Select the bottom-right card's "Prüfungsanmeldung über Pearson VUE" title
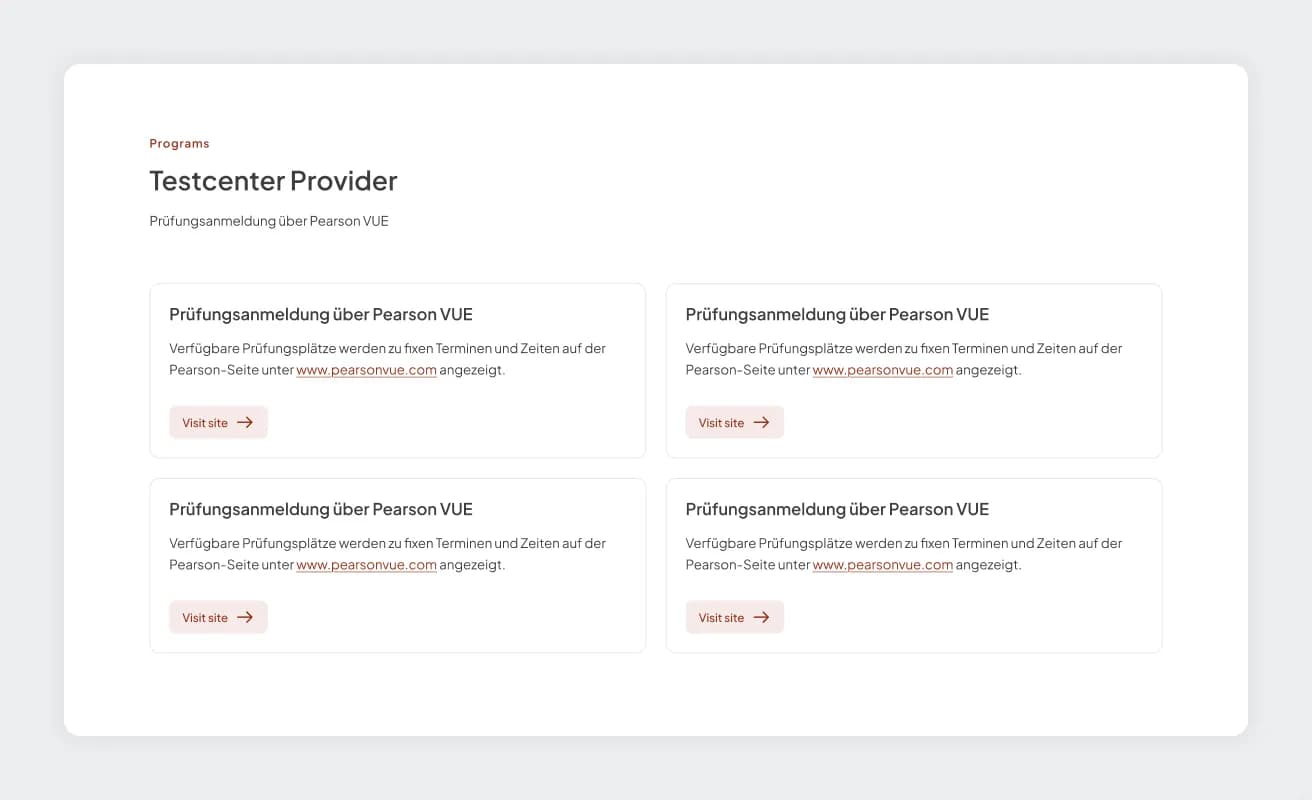Image resolution: width=1312 pixels, height=800 pixels. [837, 510]
